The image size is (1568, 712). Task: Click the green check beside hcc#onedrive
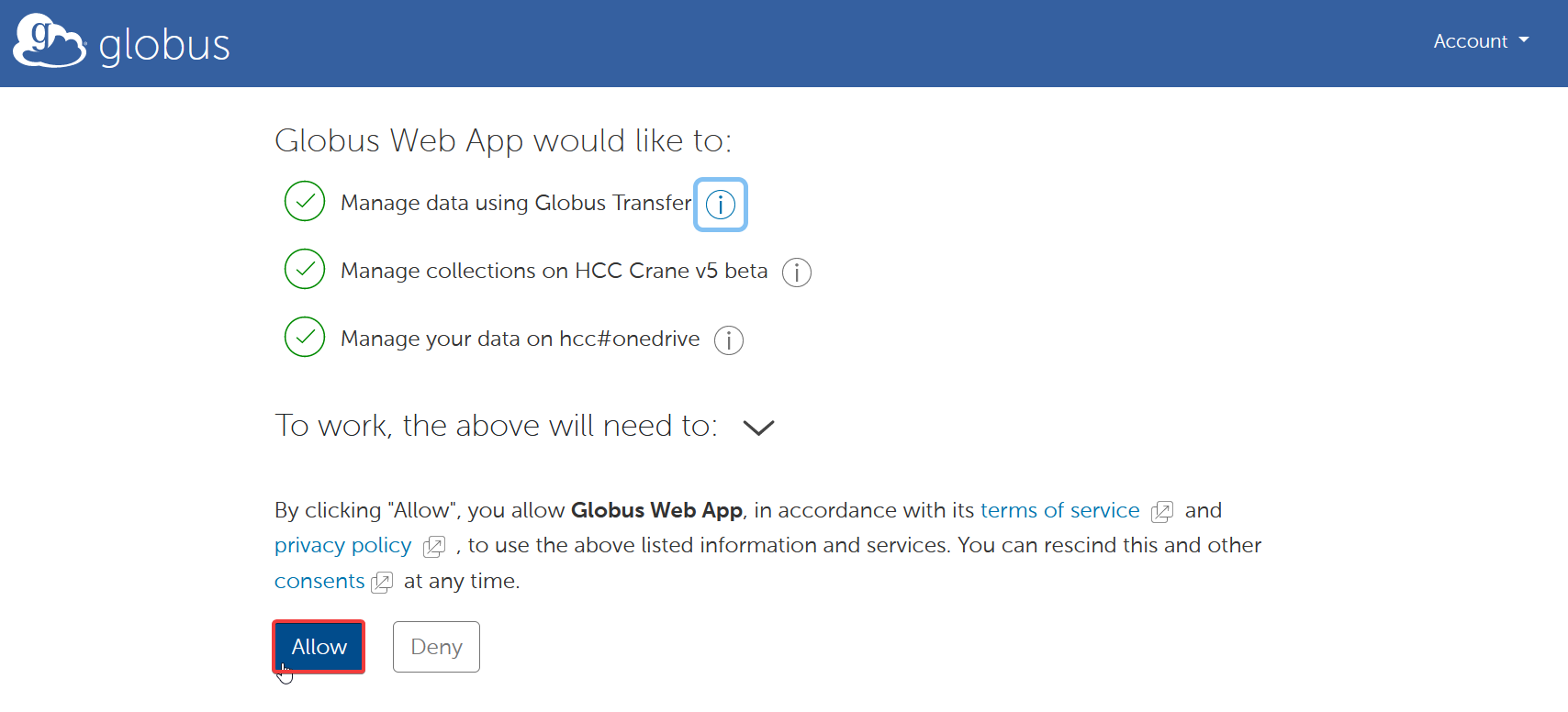305,337
